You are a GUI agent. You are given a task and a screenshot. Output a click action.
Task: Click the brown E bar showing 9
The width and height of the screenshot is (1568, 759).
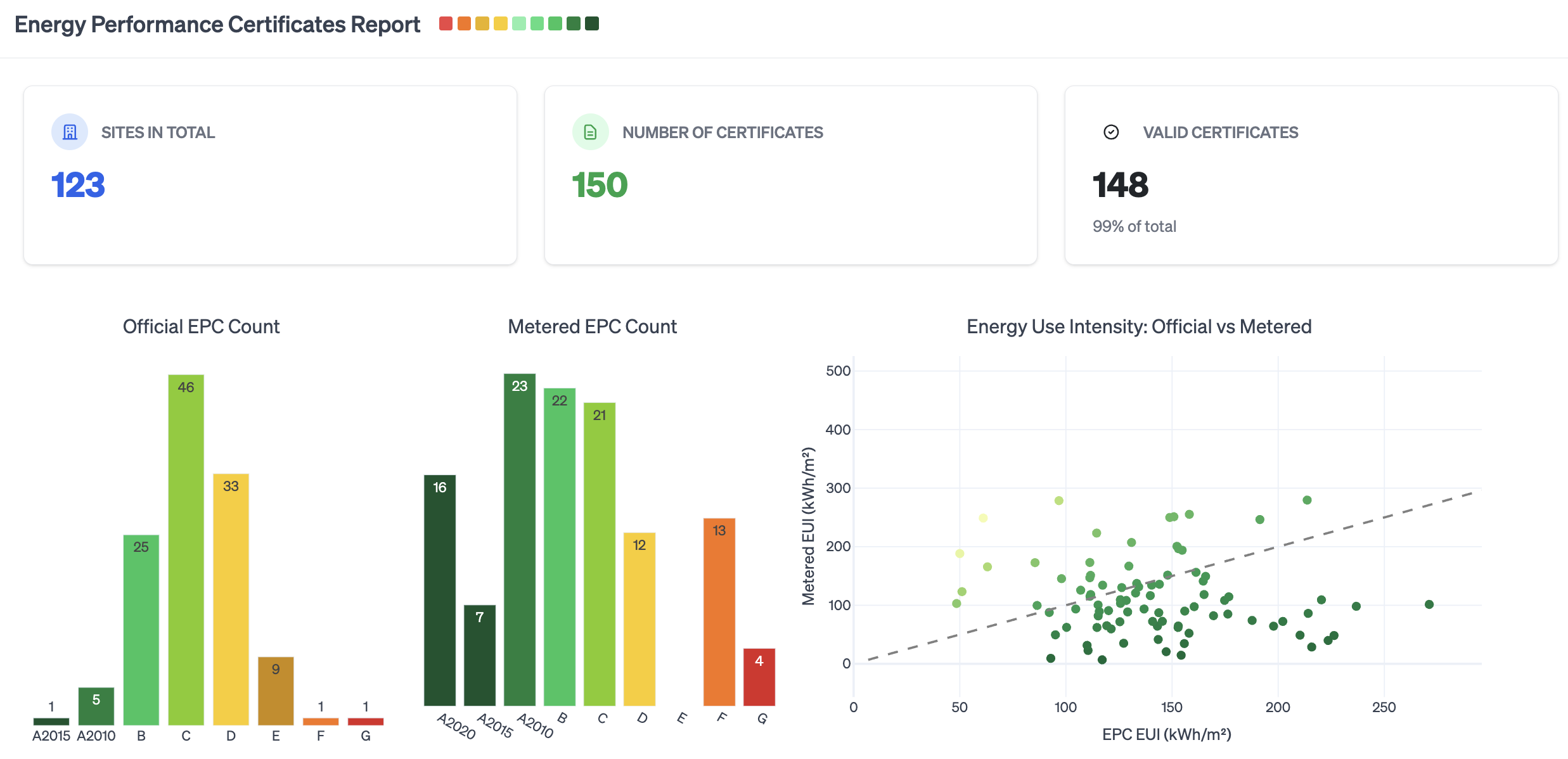276,690
